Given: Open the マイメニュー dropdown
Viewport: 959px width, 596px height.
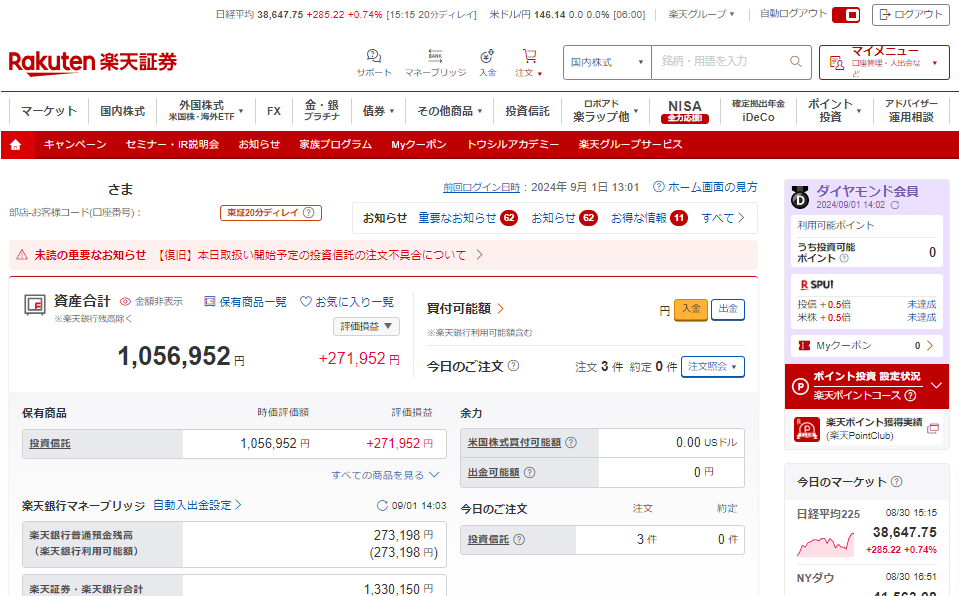Looking at the screenshot, I should click(884, 62).
